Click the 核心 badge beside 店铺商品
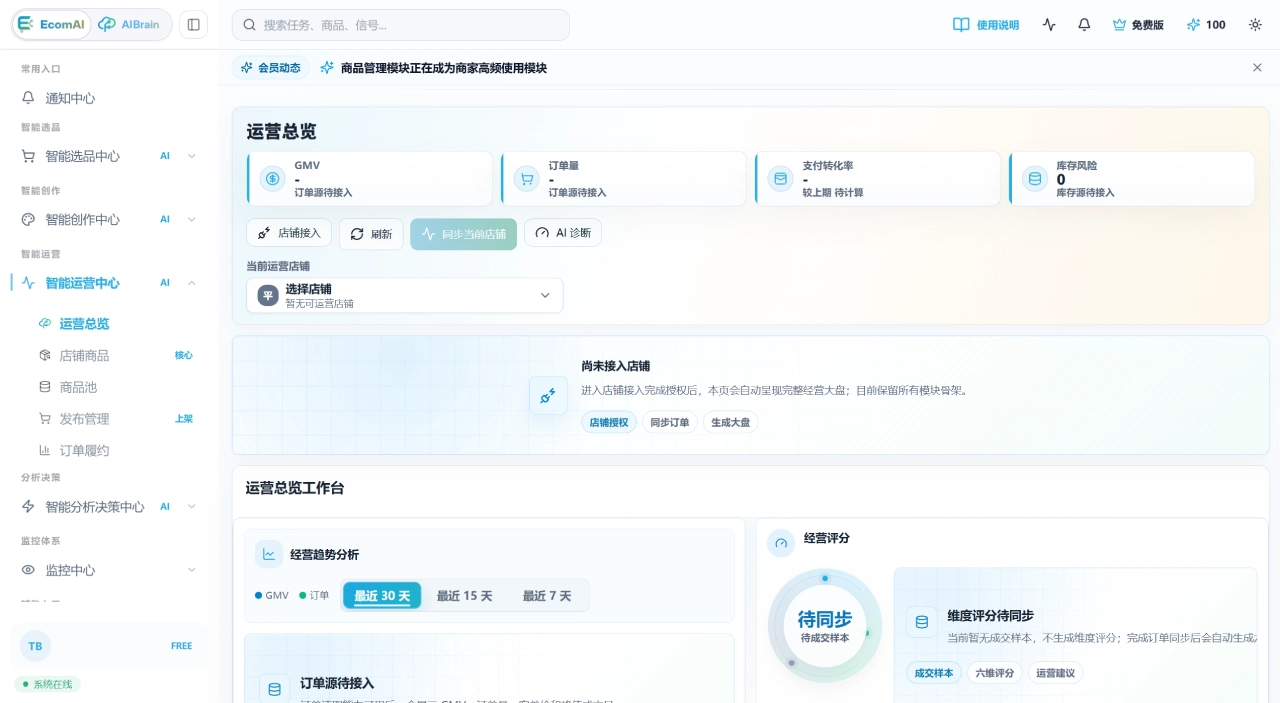Viewport: 1280px width, 703px height. 184,355
